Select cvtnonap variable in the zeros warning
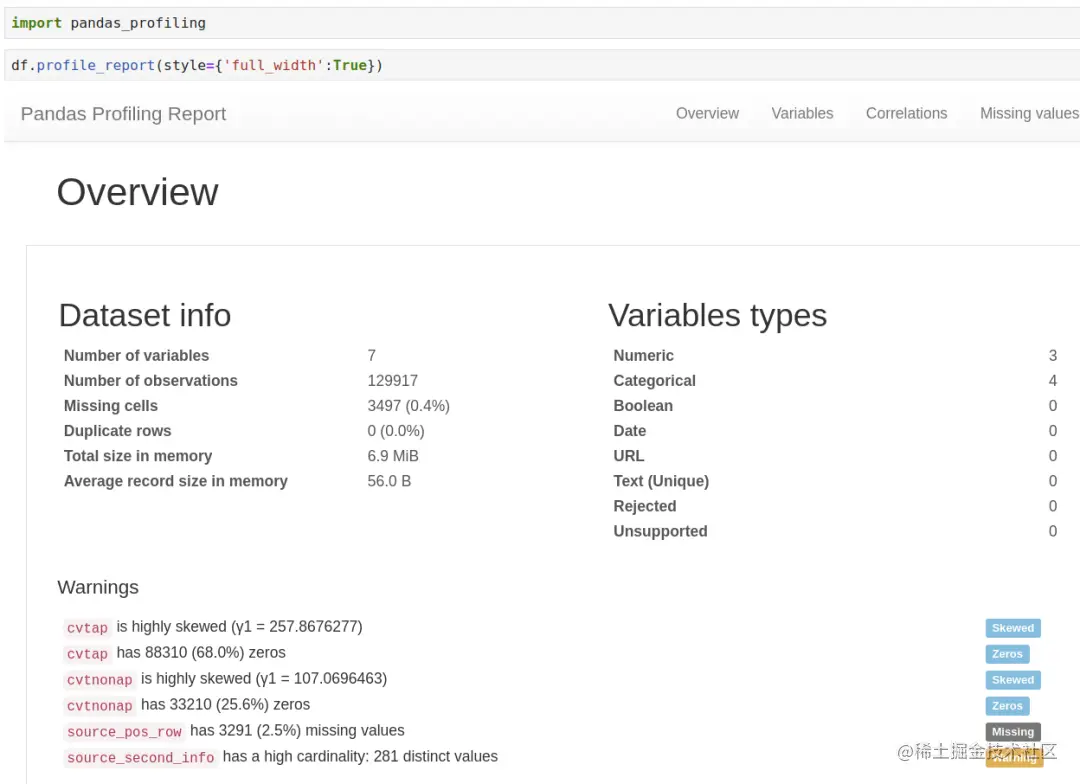This screenshot has height=784, width=1080. [100, 705]
